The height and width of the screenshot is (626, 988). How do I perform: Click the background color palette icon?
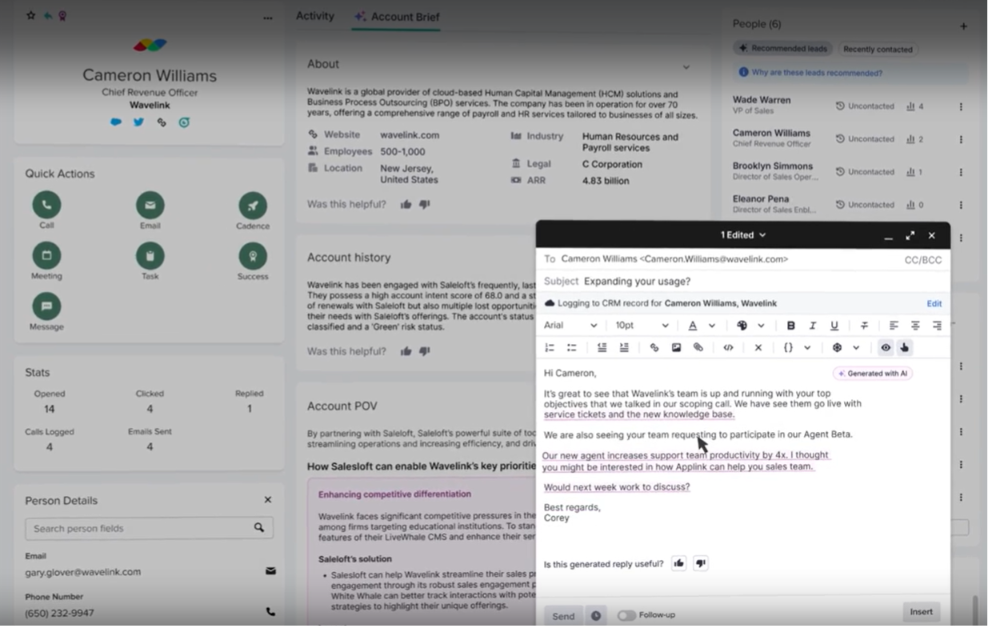click(x=742, y=325)
